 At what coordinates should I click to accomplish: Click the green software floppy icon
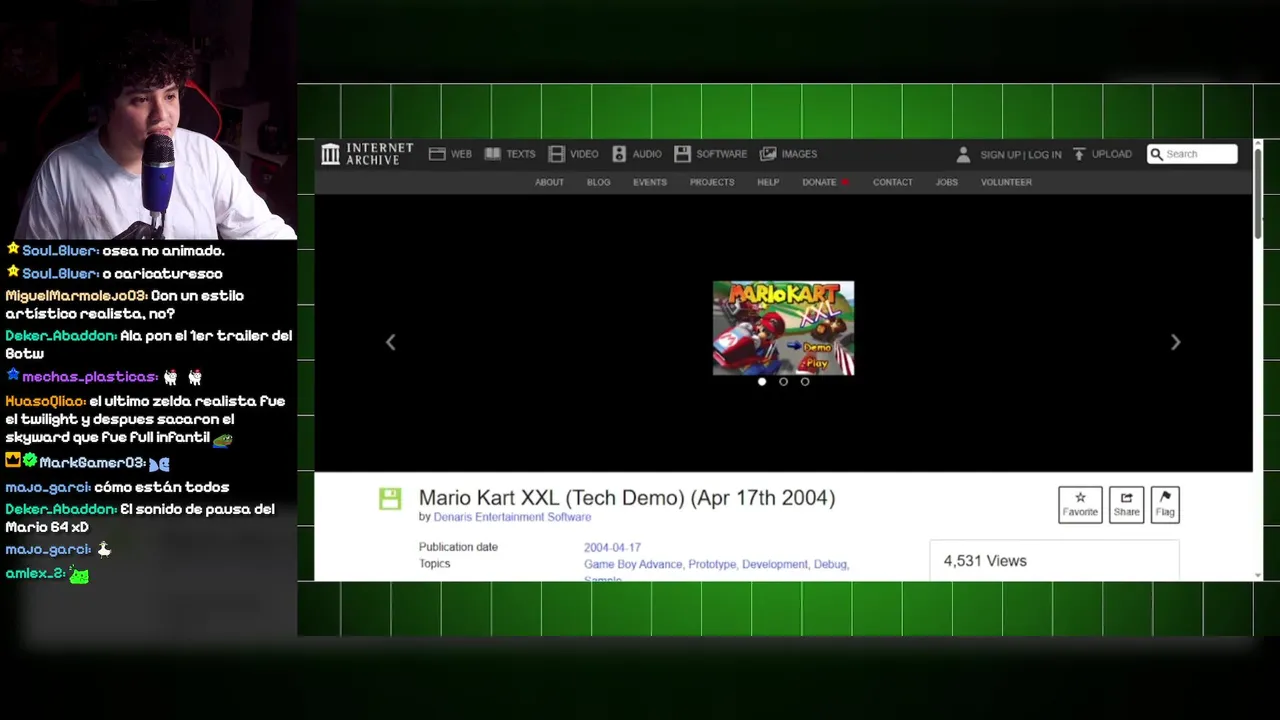pyautogui.click(x=390, y=498)
